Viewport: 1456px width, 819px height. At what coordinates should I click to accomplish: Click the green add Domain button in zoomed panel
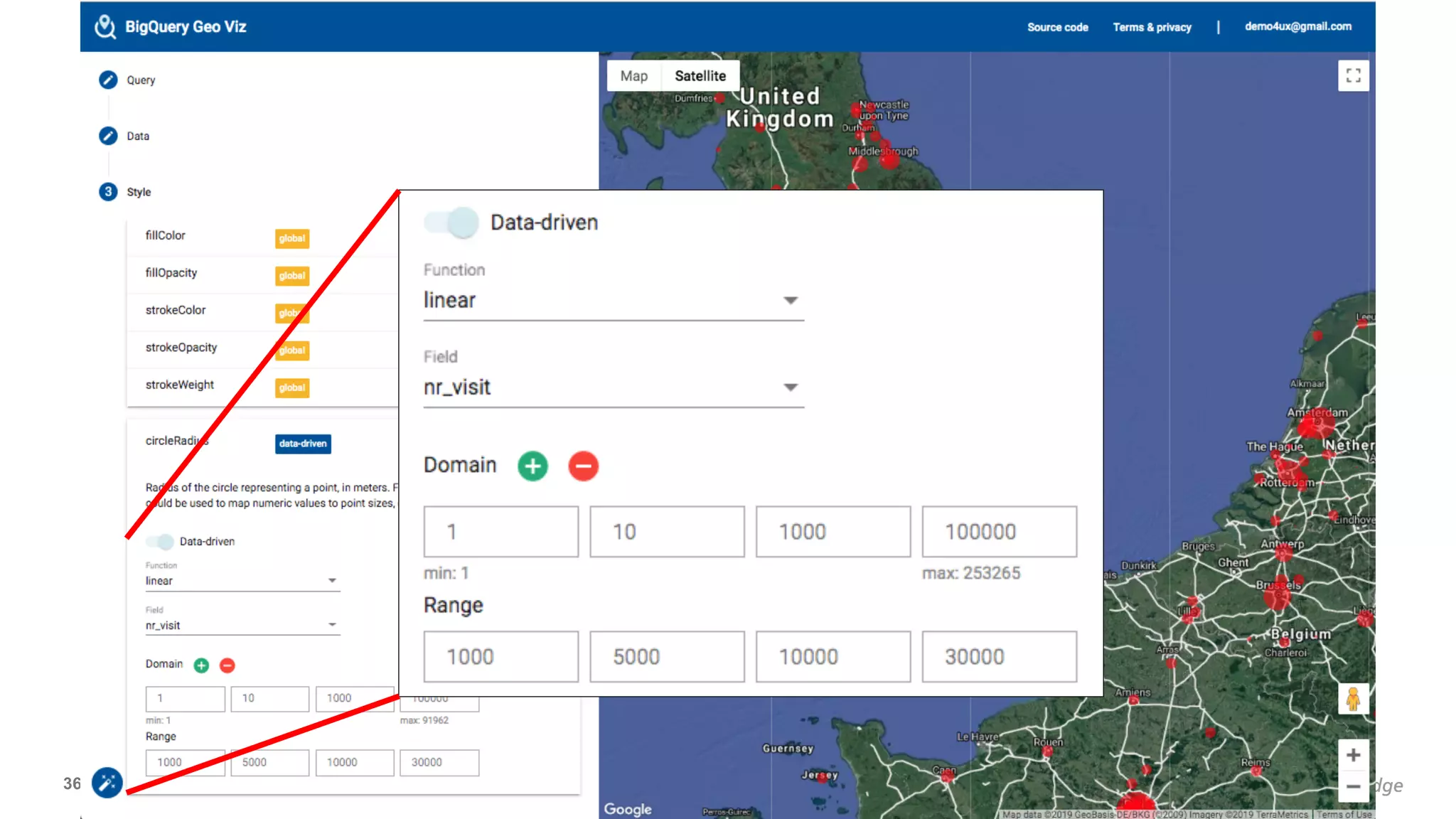(x=532, y=466)
